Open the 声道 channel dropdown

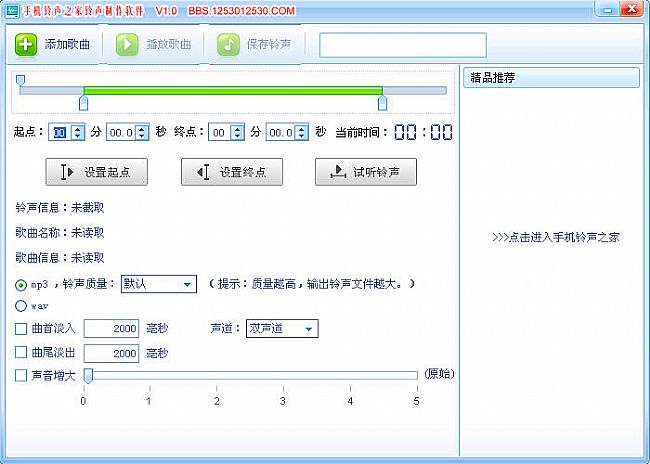[x=282, y=328]
